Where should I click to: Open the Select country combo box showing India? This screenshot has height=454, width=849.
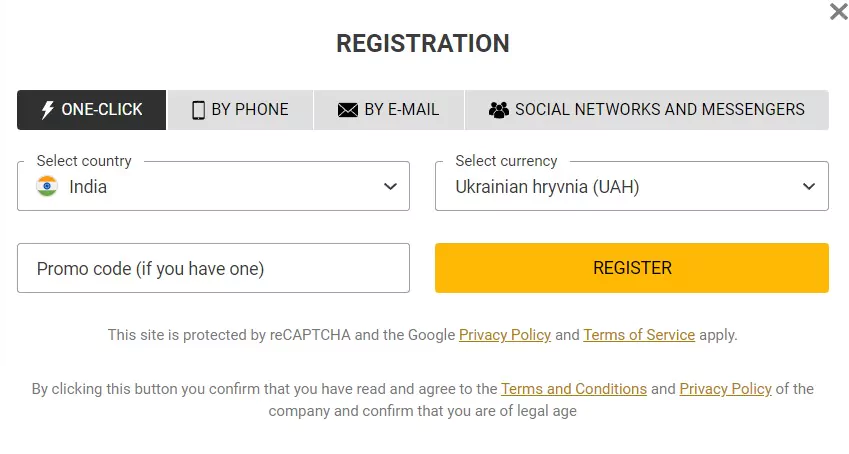pyautogui.click(x=213, y=186)
